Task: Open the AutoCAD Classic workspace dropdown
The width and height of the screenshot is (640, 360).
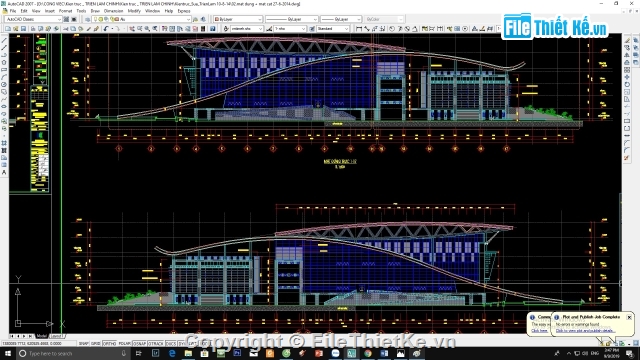Action: pyautogui.click(x=33, y=19)
